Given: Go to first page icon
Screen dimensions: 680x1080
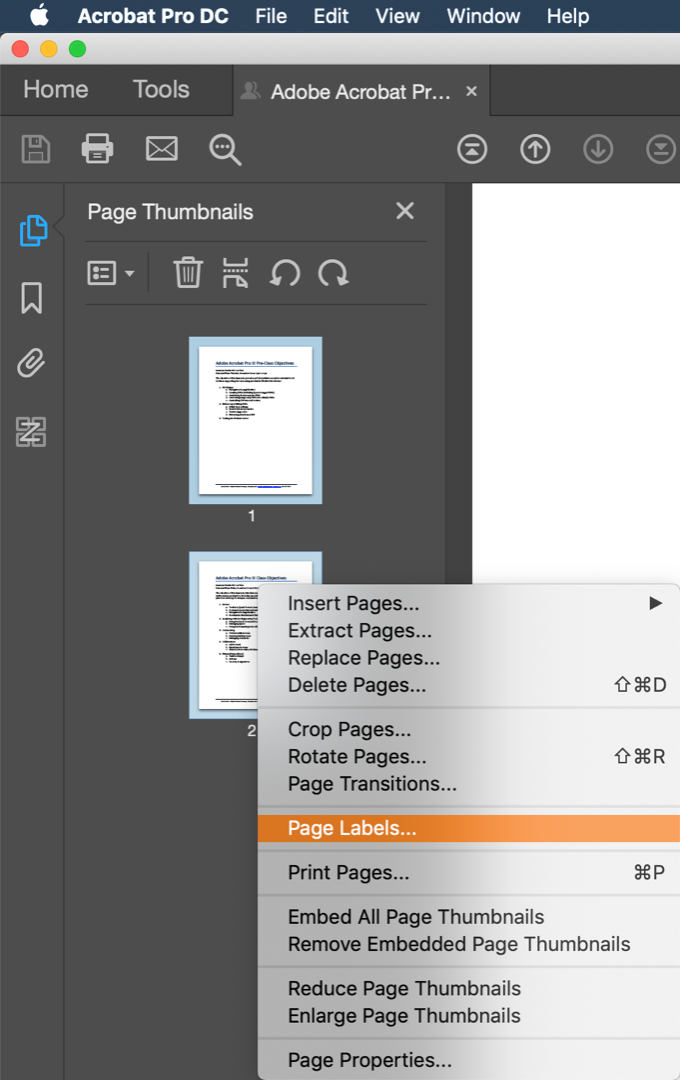Looking at the screenshot, I should pyautogui.click(x=472, y=149).
